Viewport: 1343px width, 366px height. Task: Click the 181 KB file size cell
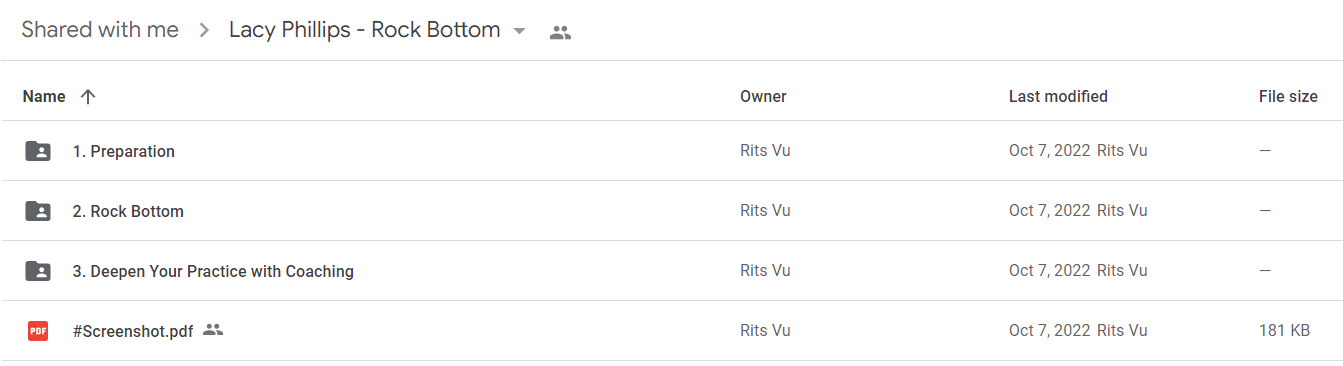pyautogui.click(x=1284, y=330)
